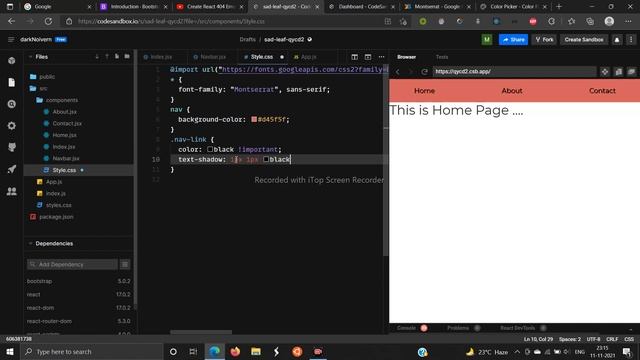Switch to Color Picker browser tab
640x360 pixels.
[x=513, y=7]
